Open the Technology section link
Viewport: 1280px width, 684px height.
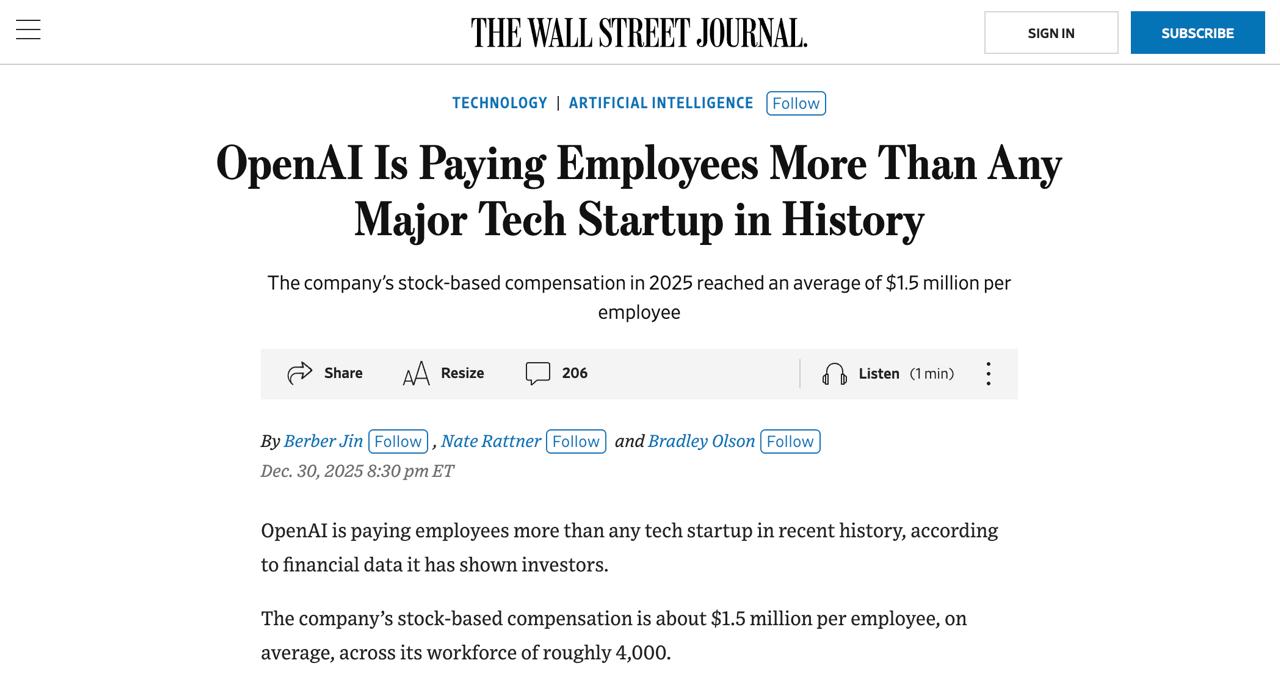tap(499, 103)
